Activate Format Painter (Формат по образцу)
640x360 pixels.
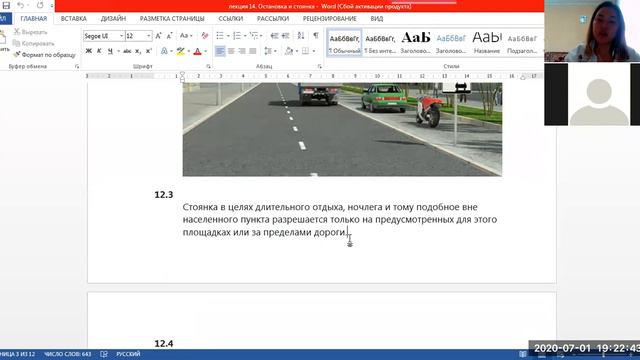(44, 55)
